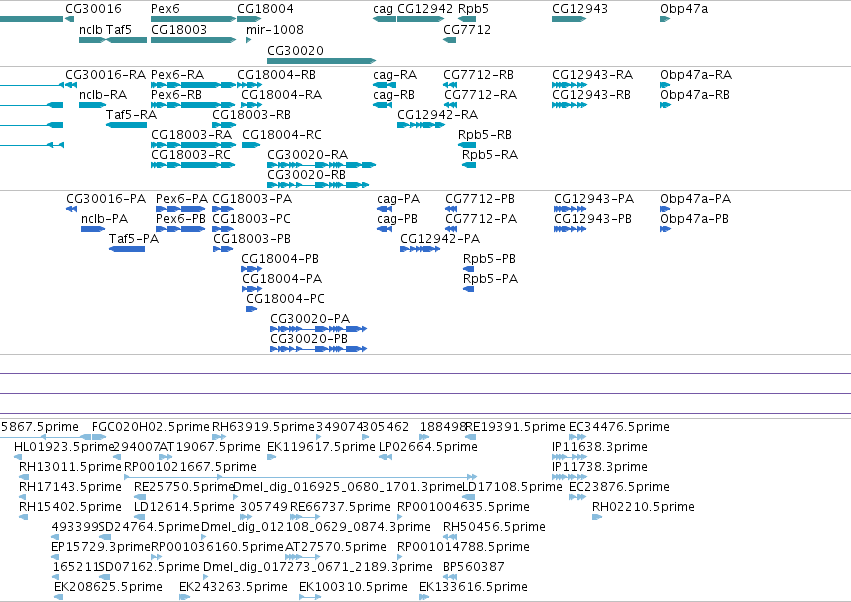
Task: Select the CG7712-RB transcript label
Action: pyautogui.click(x=478, y=74)
